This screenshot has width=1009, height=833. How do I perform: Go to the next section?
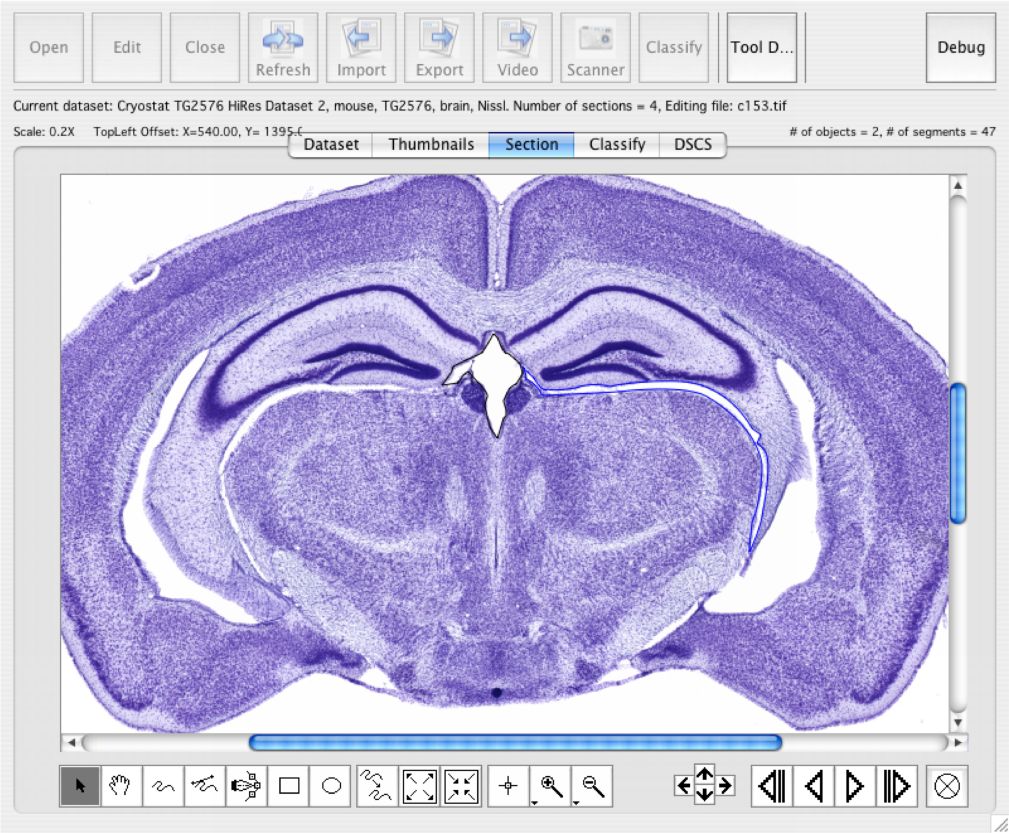855,786
